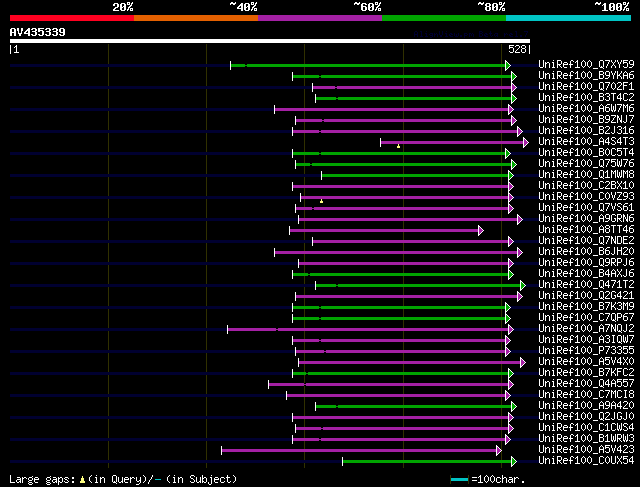Screen dimensions: 640x487
Task: Click UniRef100_Q9RPJ6 label
Action: pos(586,263)
